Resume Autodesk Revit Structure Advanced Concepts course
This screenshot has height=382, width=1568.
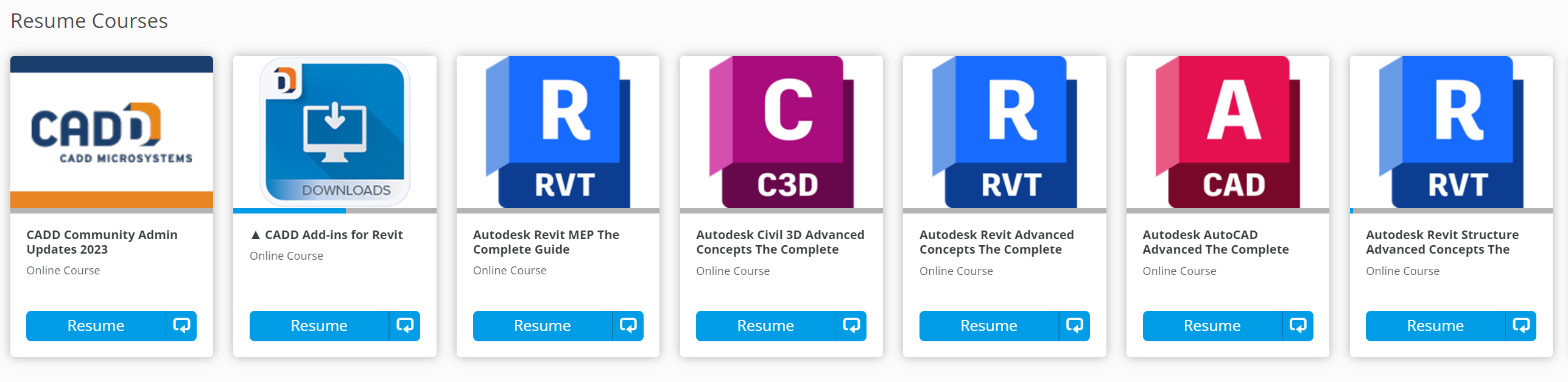point(1435,325)
